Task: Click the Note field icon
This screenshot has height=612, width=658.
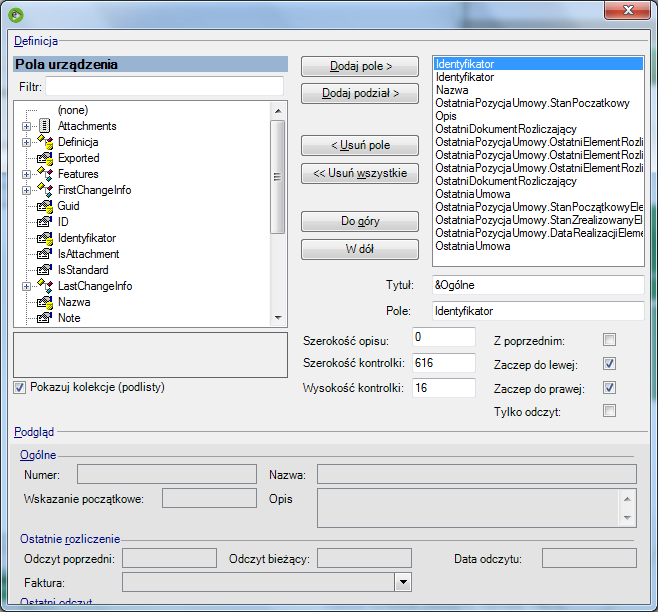Action: point(45,318)
